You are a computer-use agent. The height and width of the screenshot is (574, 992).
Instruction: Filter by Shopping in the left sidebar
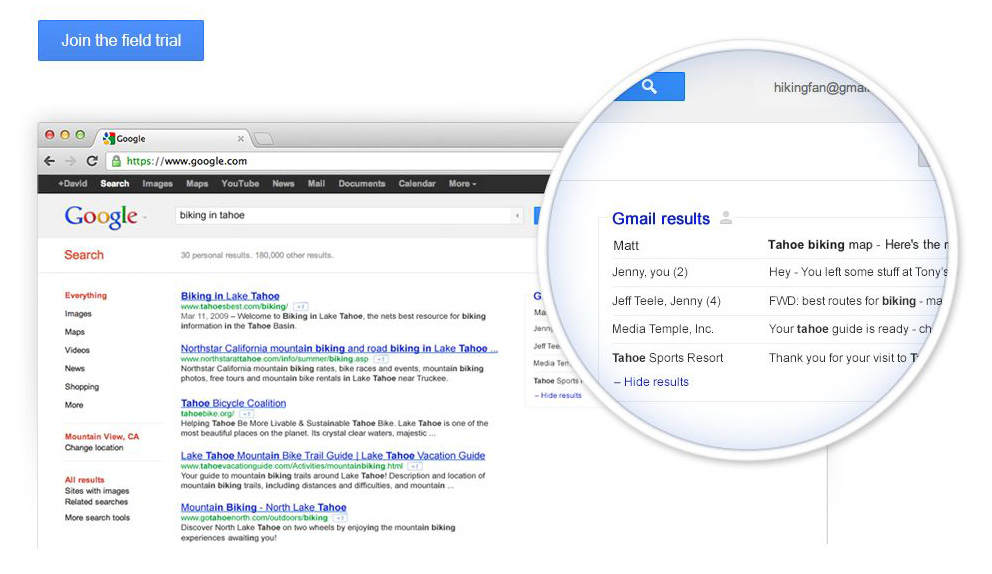click(82, 387)
